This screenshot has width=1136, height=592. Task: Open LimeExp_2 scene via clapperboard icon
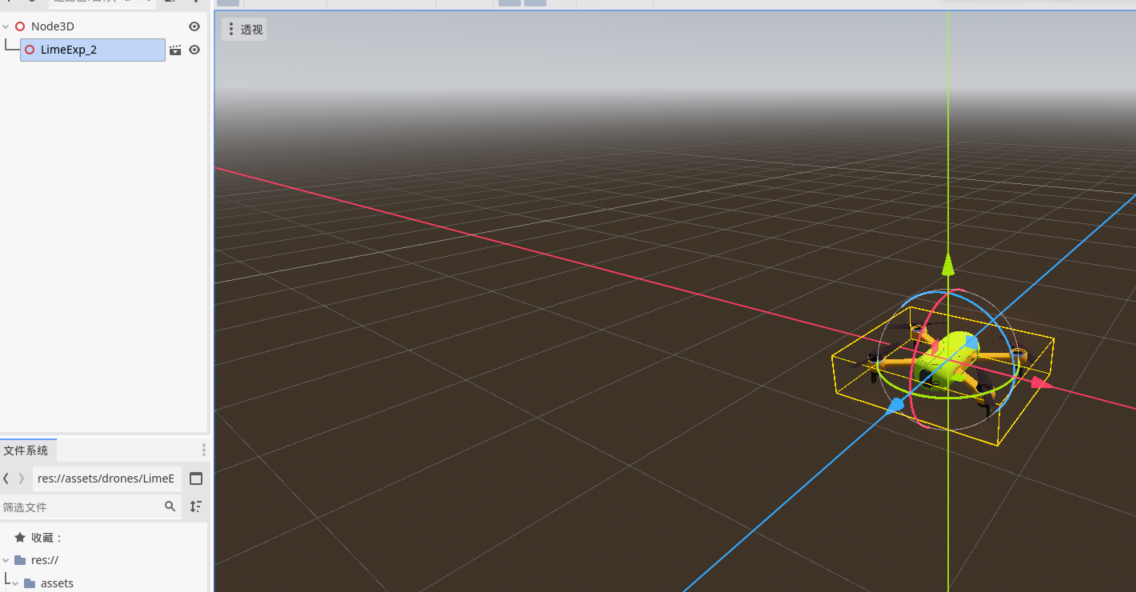175,50
